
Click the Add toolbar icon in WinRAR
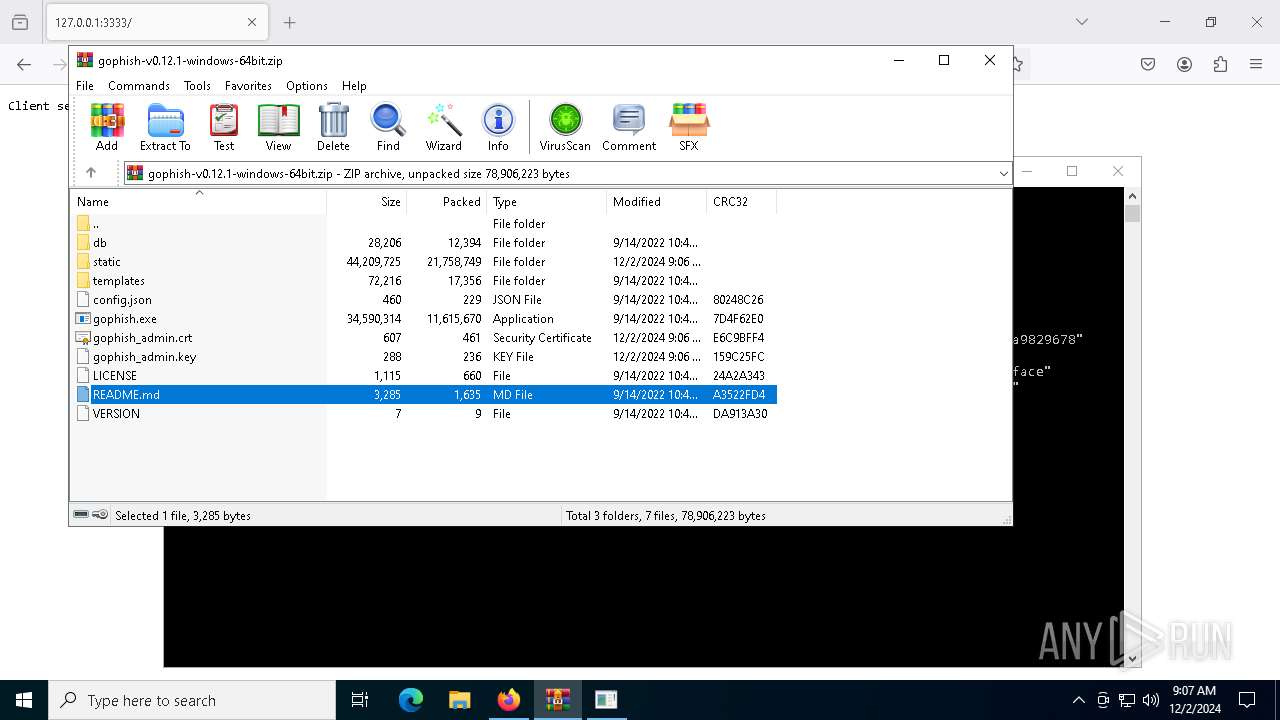[107, 127]
